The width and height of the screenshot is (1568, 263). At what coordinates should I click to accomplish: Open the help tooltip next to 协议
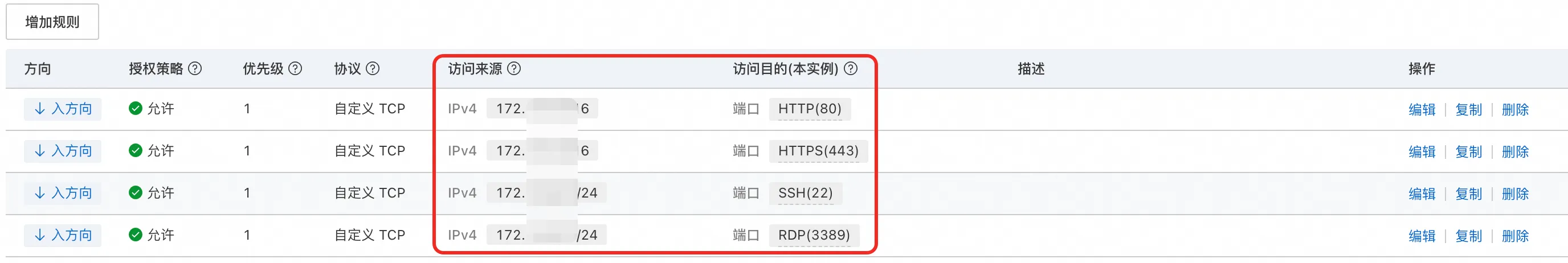click(x=373, y=69)
